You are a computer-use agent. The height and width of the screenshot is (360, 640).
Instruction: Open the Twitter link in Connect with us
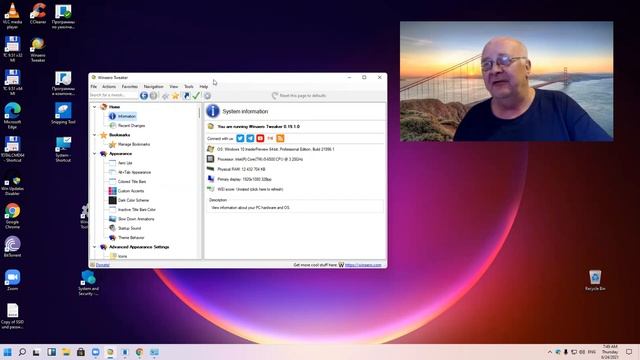(240, 138)
